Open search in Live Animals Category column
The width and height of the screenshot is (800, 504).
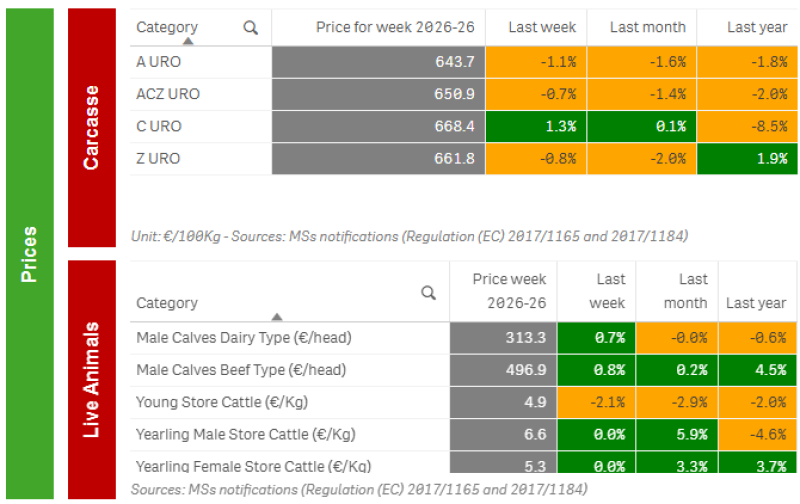coord(428,293)
